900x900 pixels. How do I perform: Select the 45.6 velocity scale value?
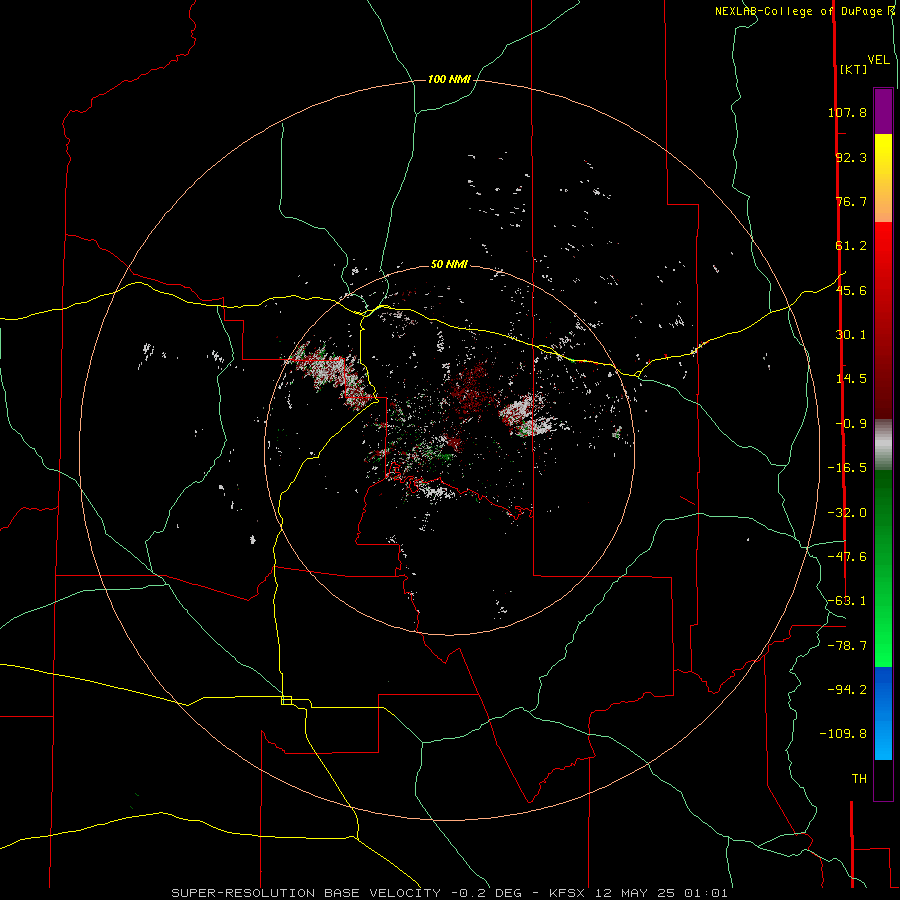851,290
